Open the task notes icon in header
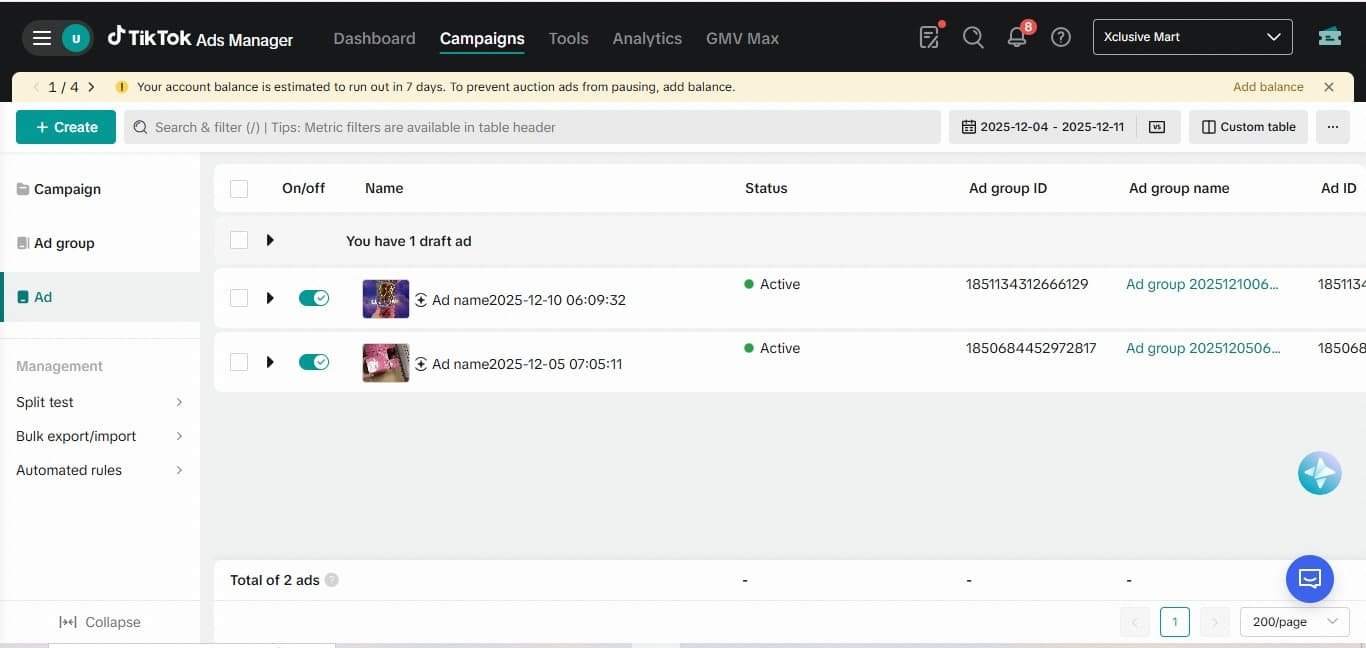1366x648 pixels. (x=929, y=38)
